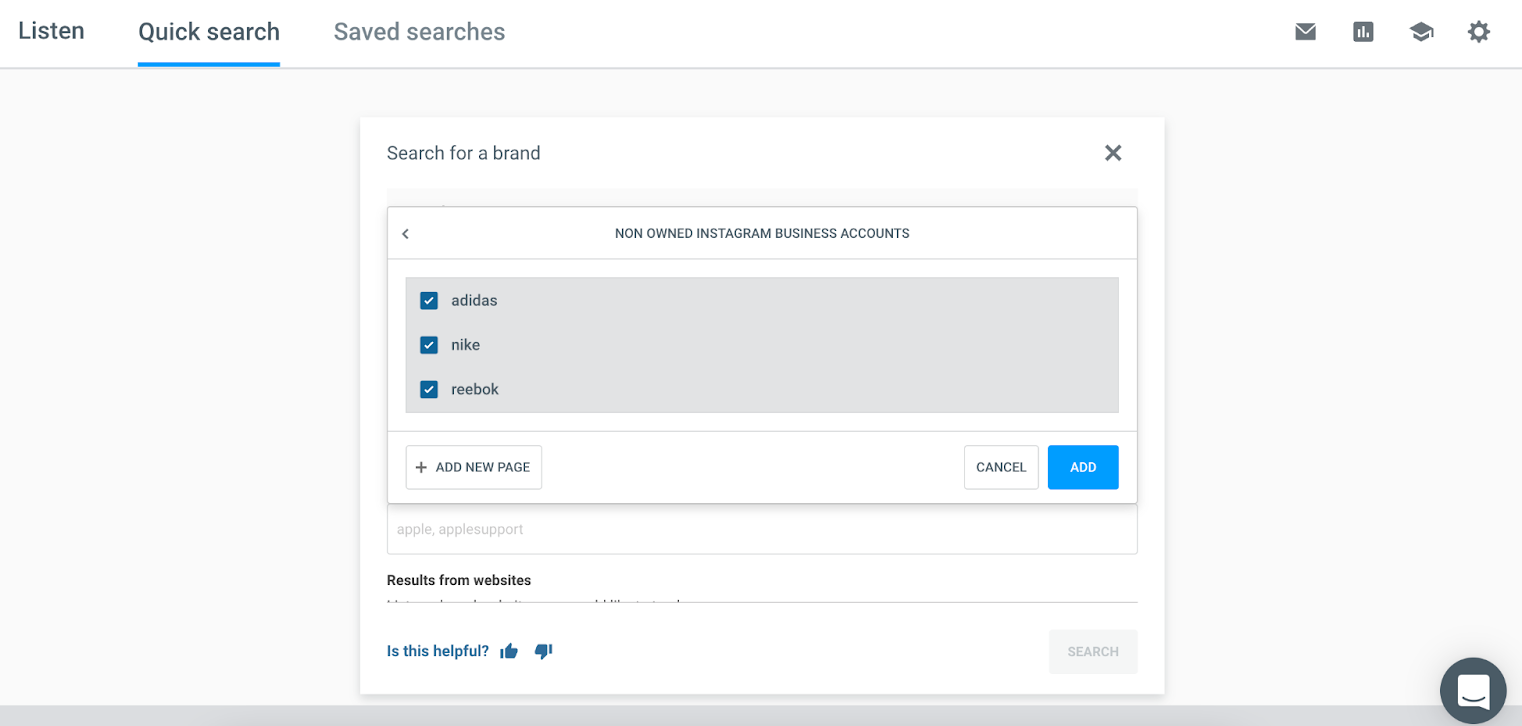Screen dimensions: 1522x726
Task: Click the Results from websites heading
Action: [459, 580]
